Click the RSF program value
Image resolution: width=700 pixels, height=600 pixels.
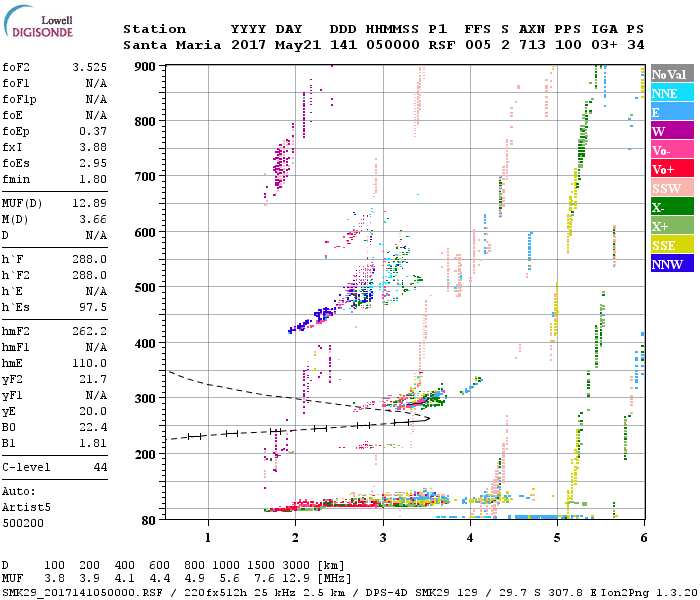[x=442, y=45]
